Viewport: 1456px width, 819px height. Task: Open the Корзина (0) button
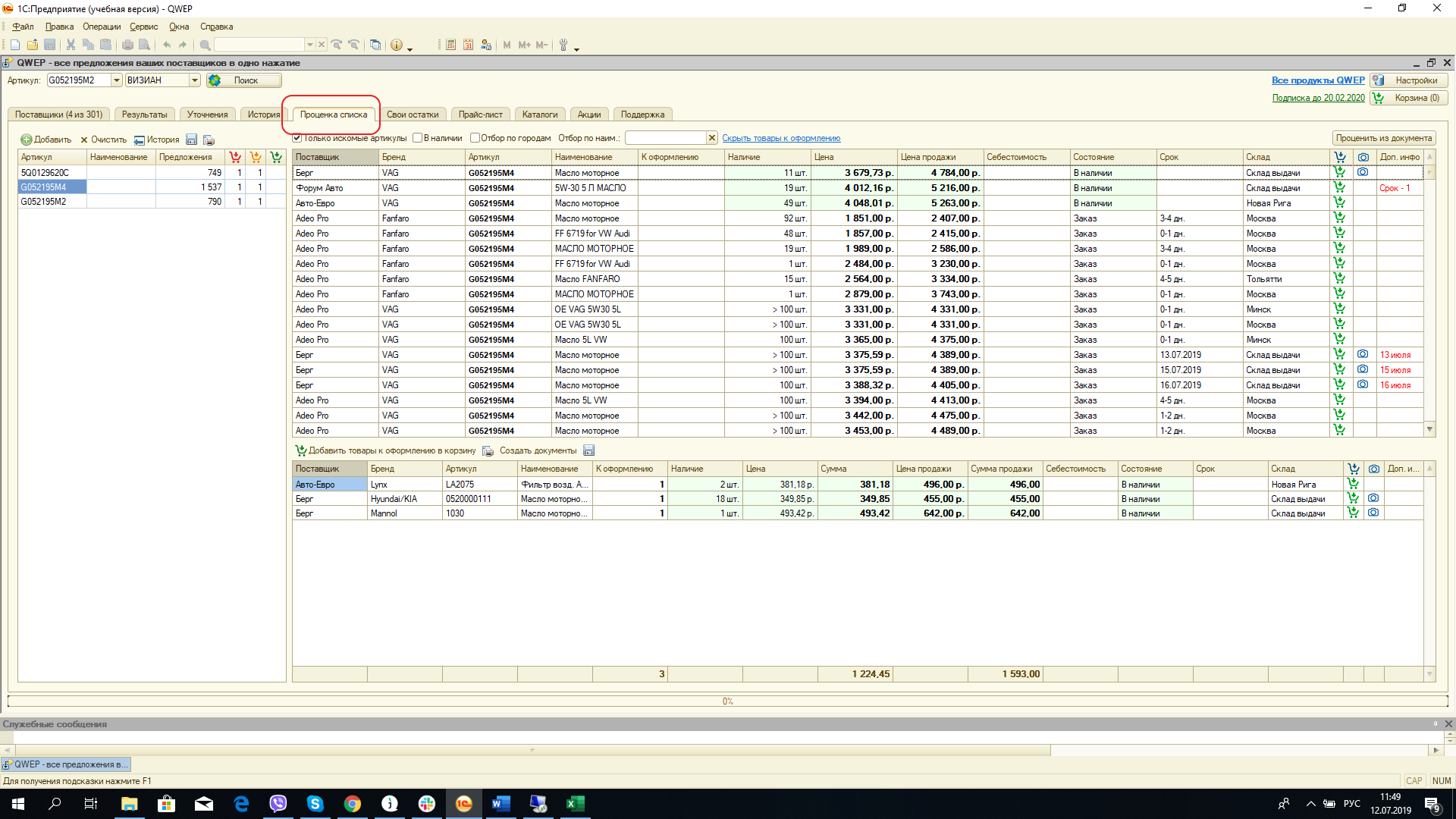point(1410,98)
